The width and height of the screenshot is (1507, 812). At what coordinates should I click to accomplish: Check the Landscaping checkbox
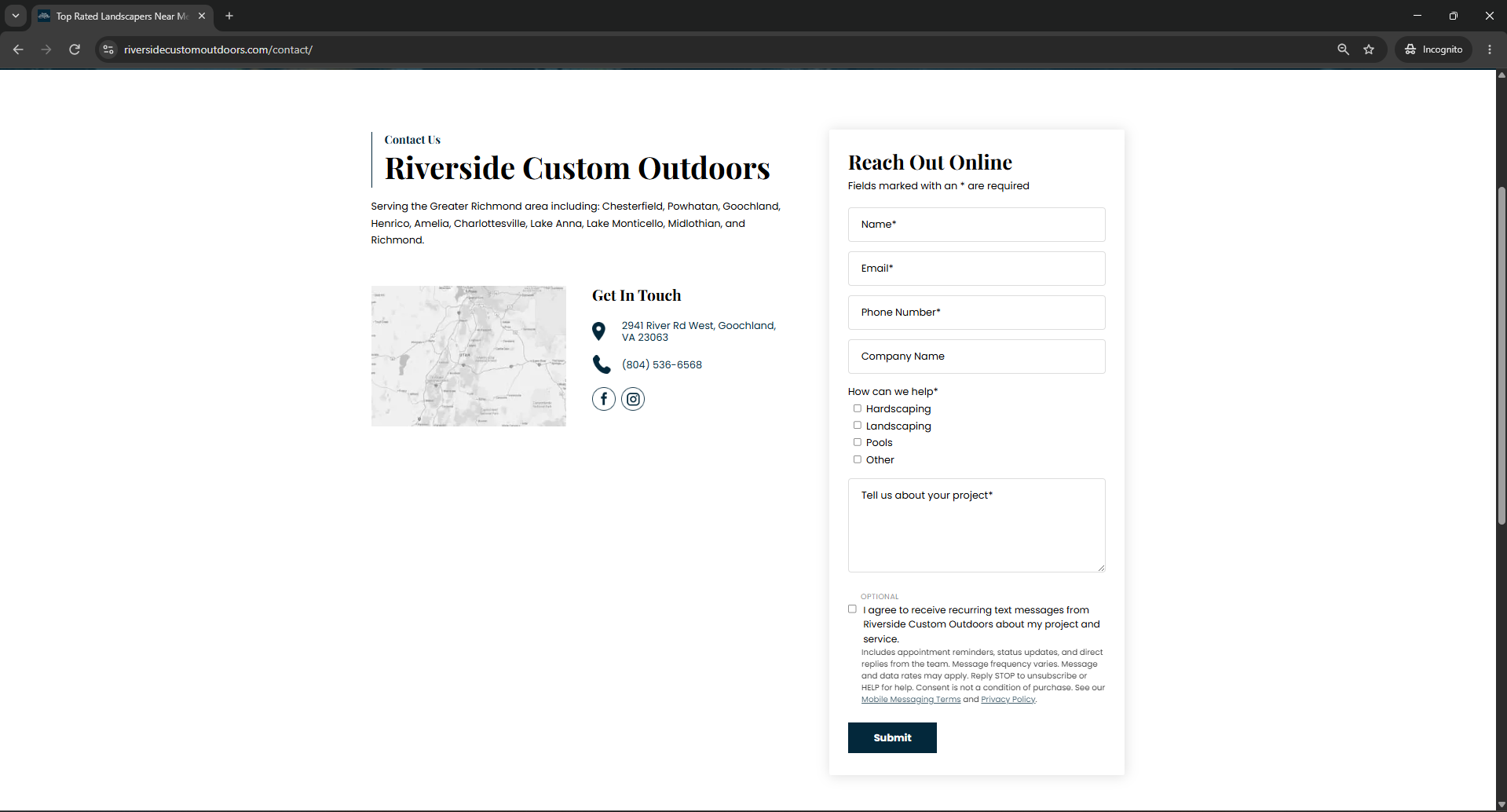[858, 426]
